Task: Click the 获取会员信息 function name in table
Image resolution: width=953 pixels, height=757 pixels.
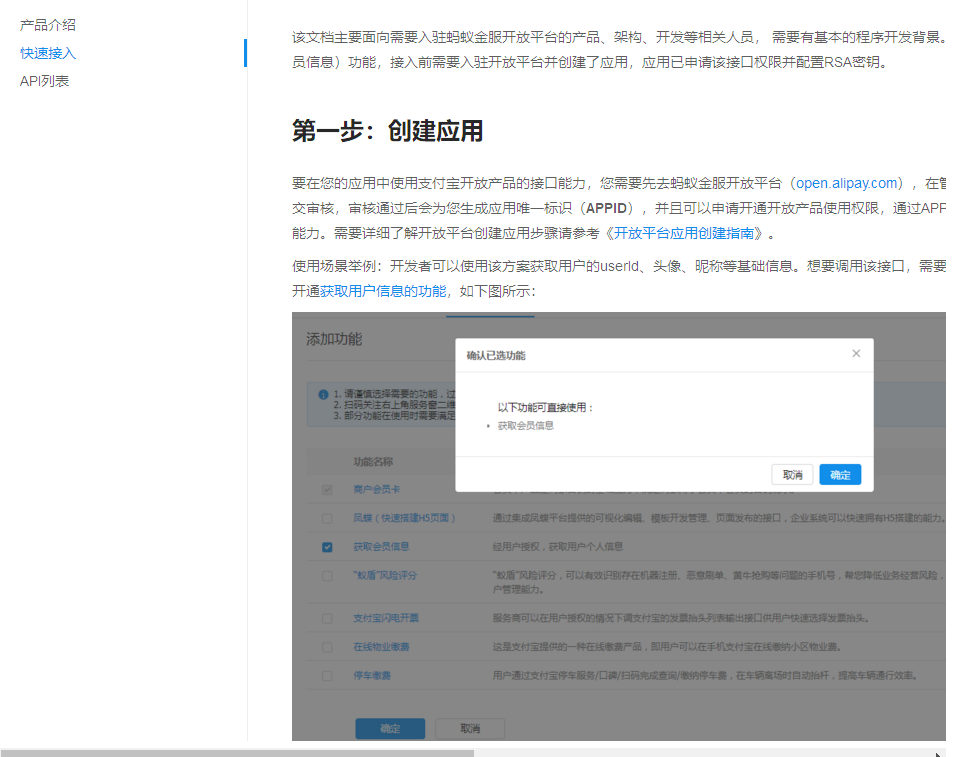Action: click(x=381, y=546)
